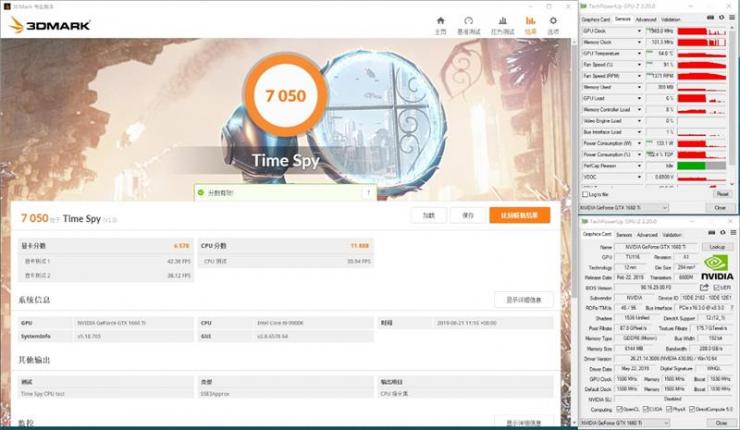Screen dimensions: 740x430
Task: Open hamburger menu in GPU-Z Graphics Card window
Action: [733, 233]
